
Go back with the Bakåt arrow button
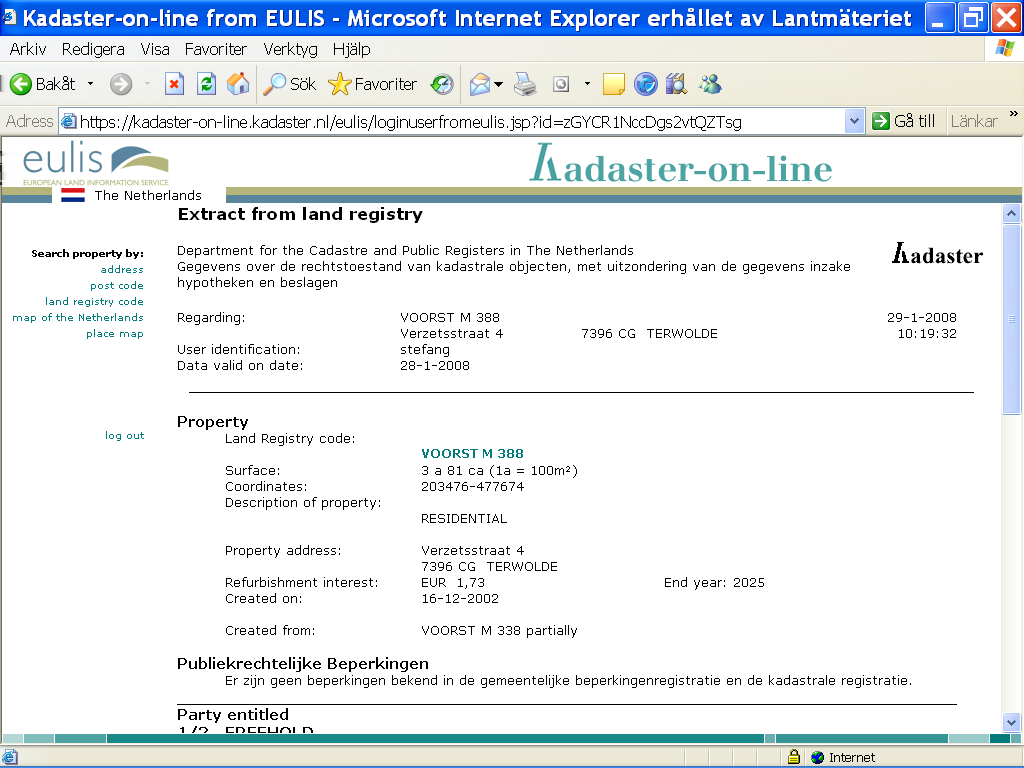click(x=42, y=84)
